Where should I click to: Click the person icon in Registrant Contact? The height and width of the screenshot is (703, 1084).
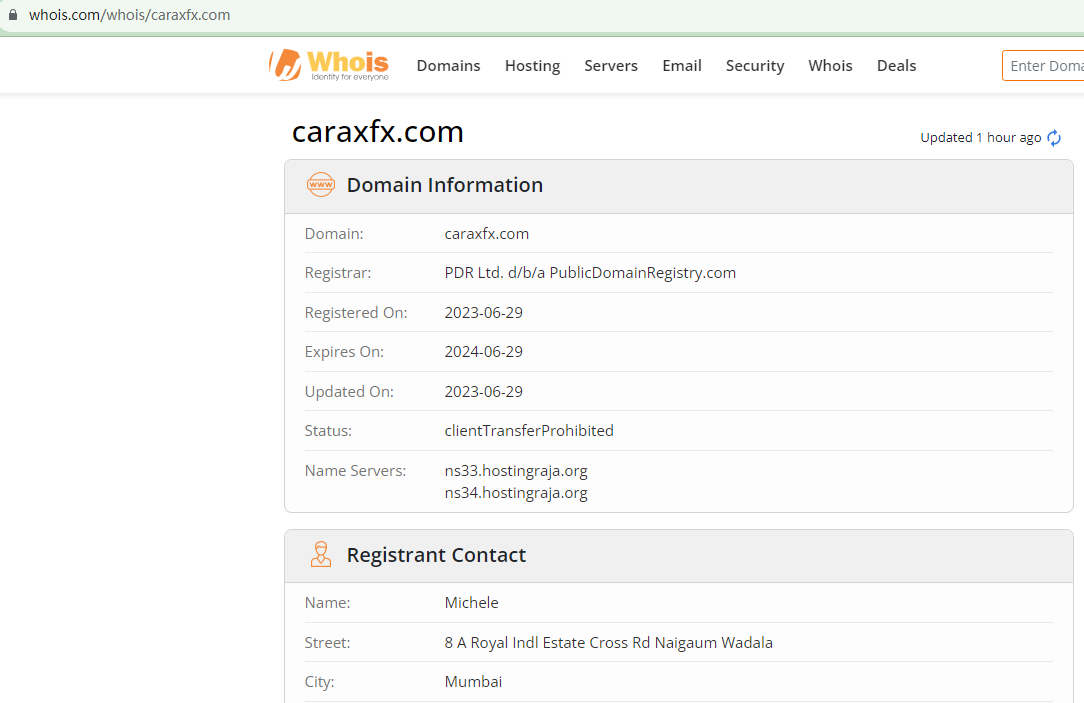(321, 554)
